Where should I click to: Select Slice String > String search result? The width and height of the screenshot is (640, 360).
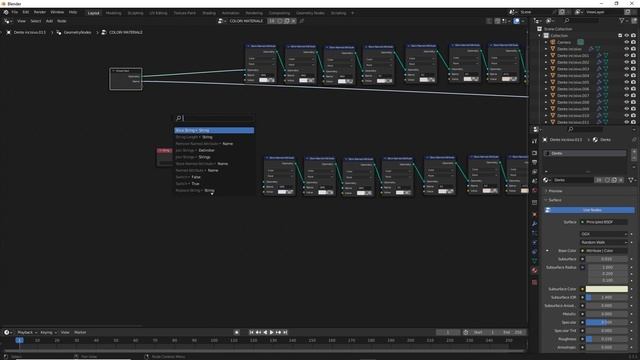pos(214,130)
